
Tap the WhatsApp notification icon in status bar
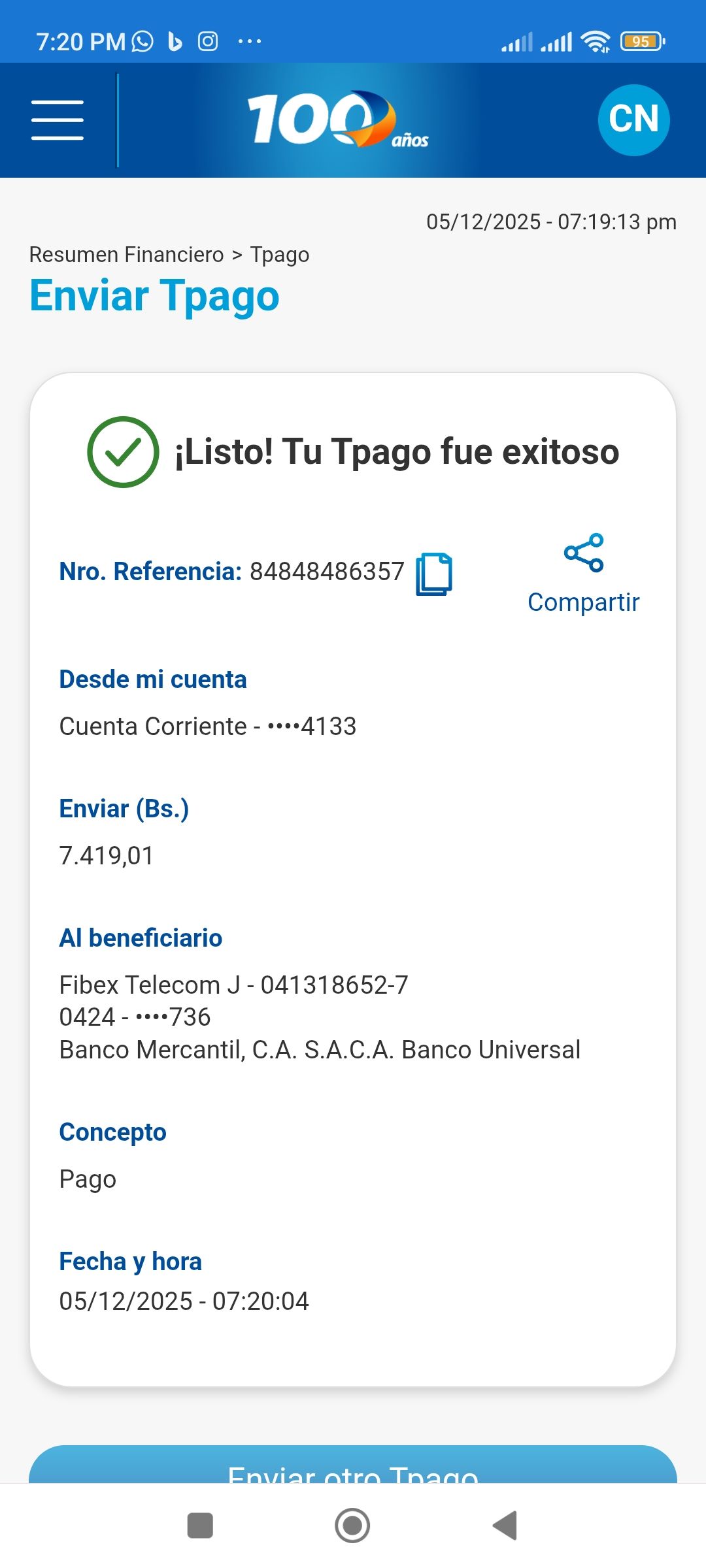[143, 42]
